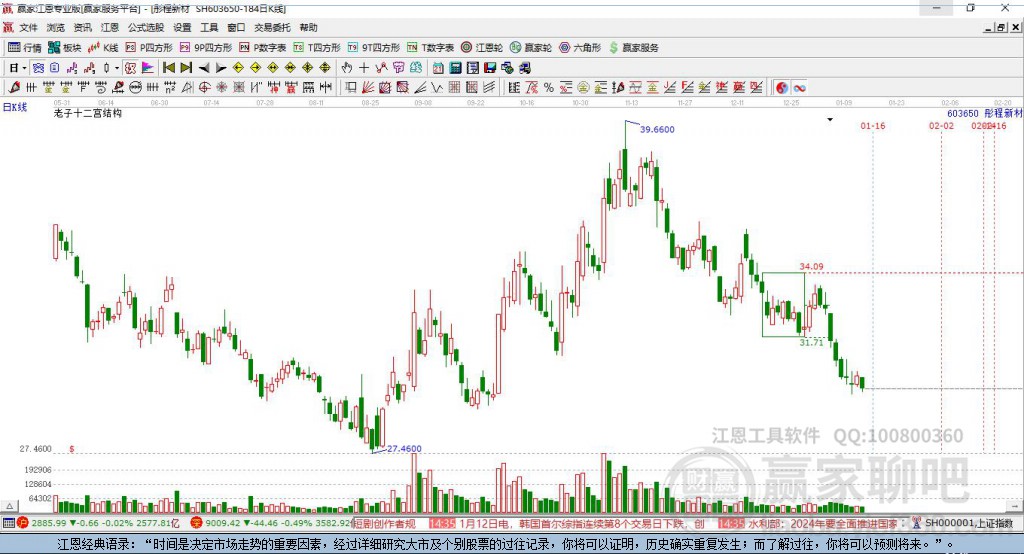1024x554 pixels.
Task: Open the 公式选股 menu
Action: (x=146, y=27)
